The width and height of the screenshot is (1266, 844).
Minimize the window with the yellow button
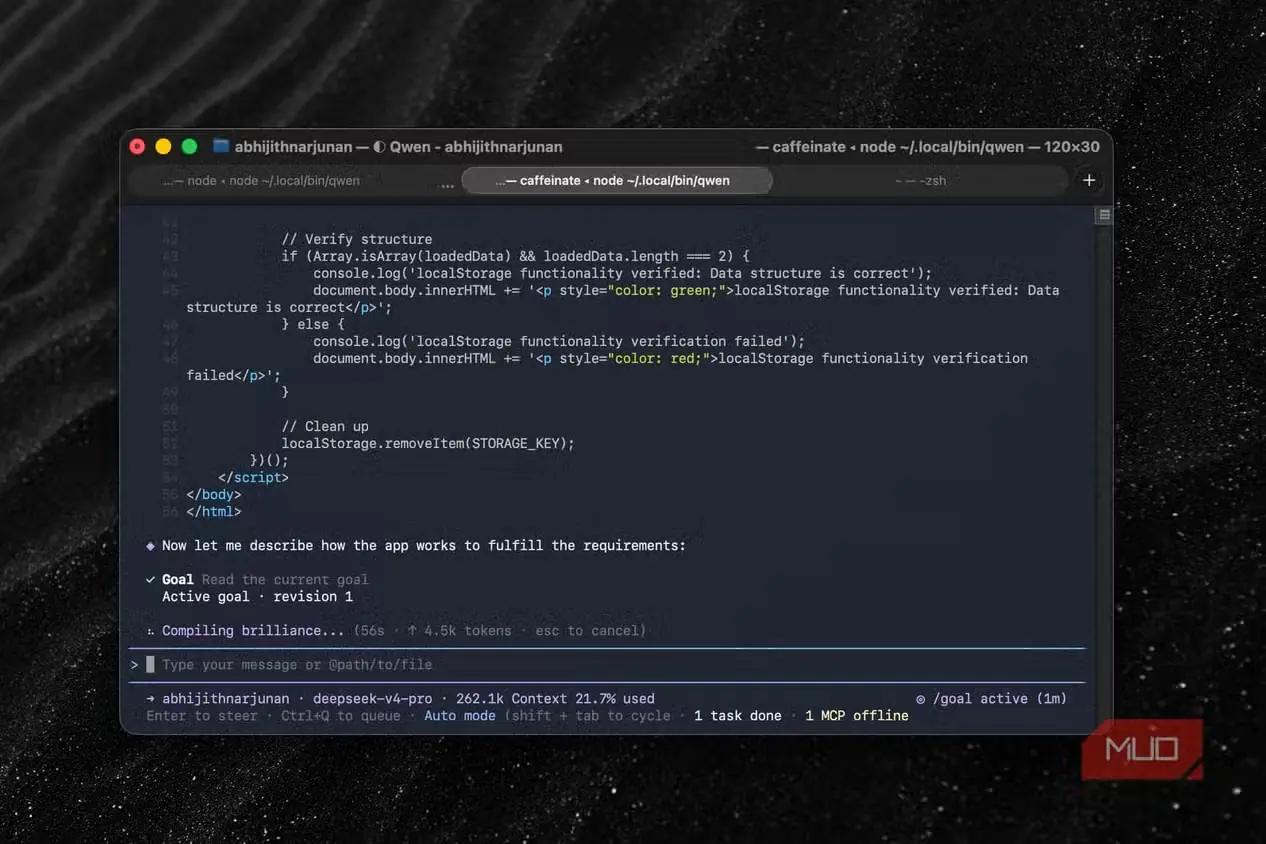pyautogui.click(x=163, y=147)
